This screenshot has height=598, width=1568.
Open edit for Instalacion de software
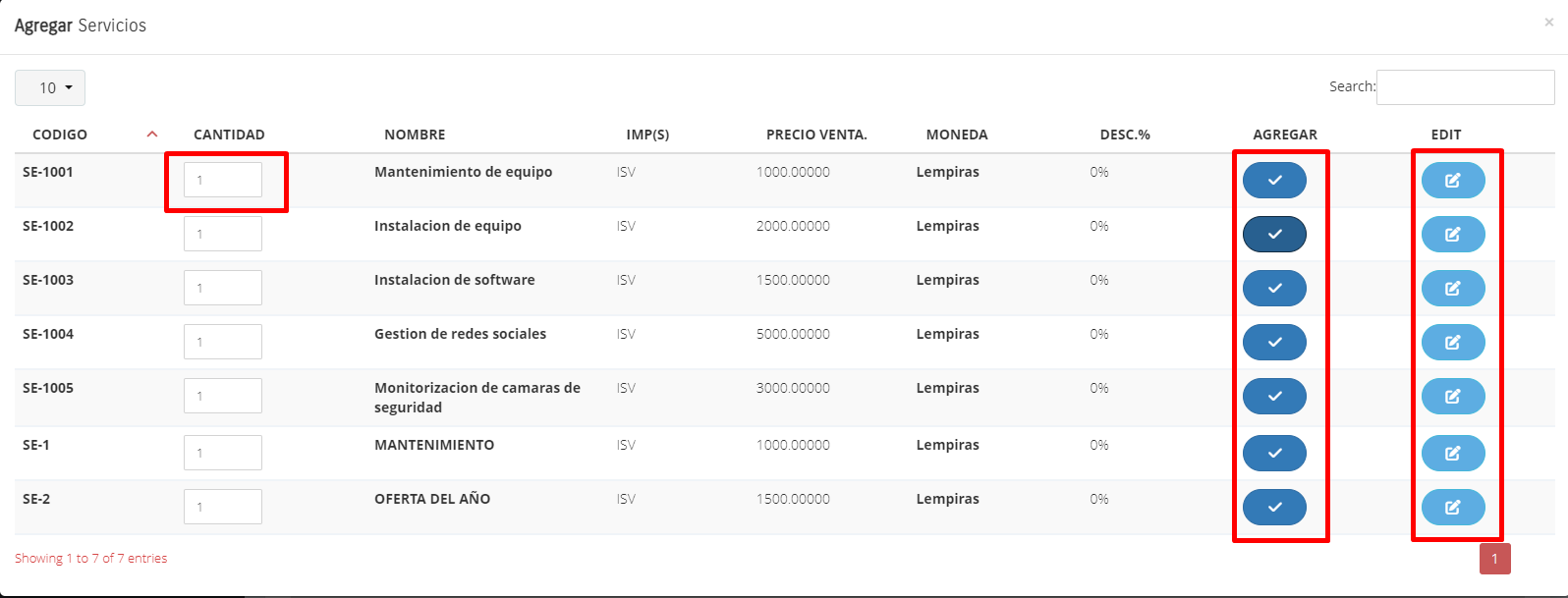(1453, 289)
